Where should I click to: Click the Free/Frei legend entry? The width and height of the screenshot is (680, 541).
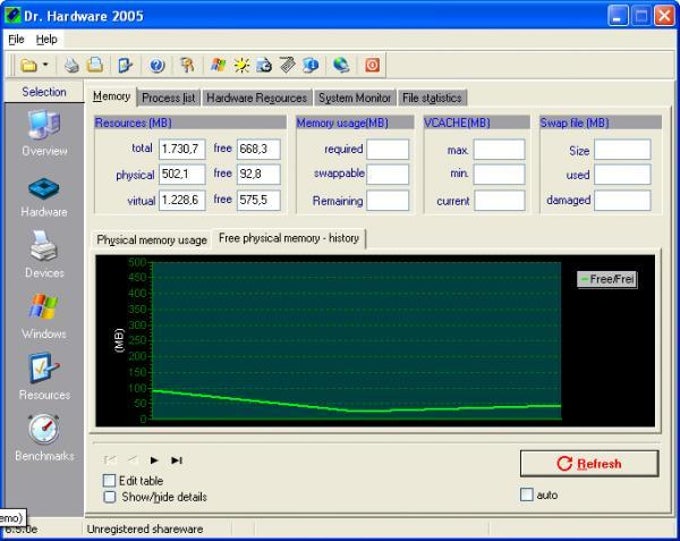coord(607,279)
